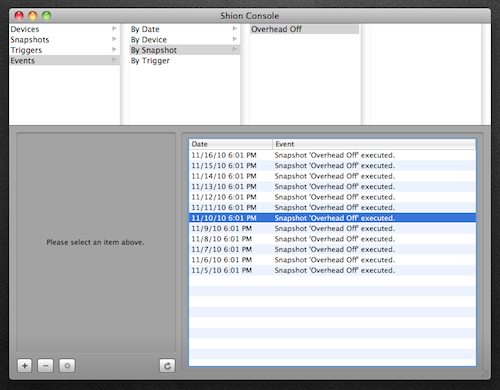Click the plus add button
Viewport: 500px width, 390px height.
coord(25,366)
